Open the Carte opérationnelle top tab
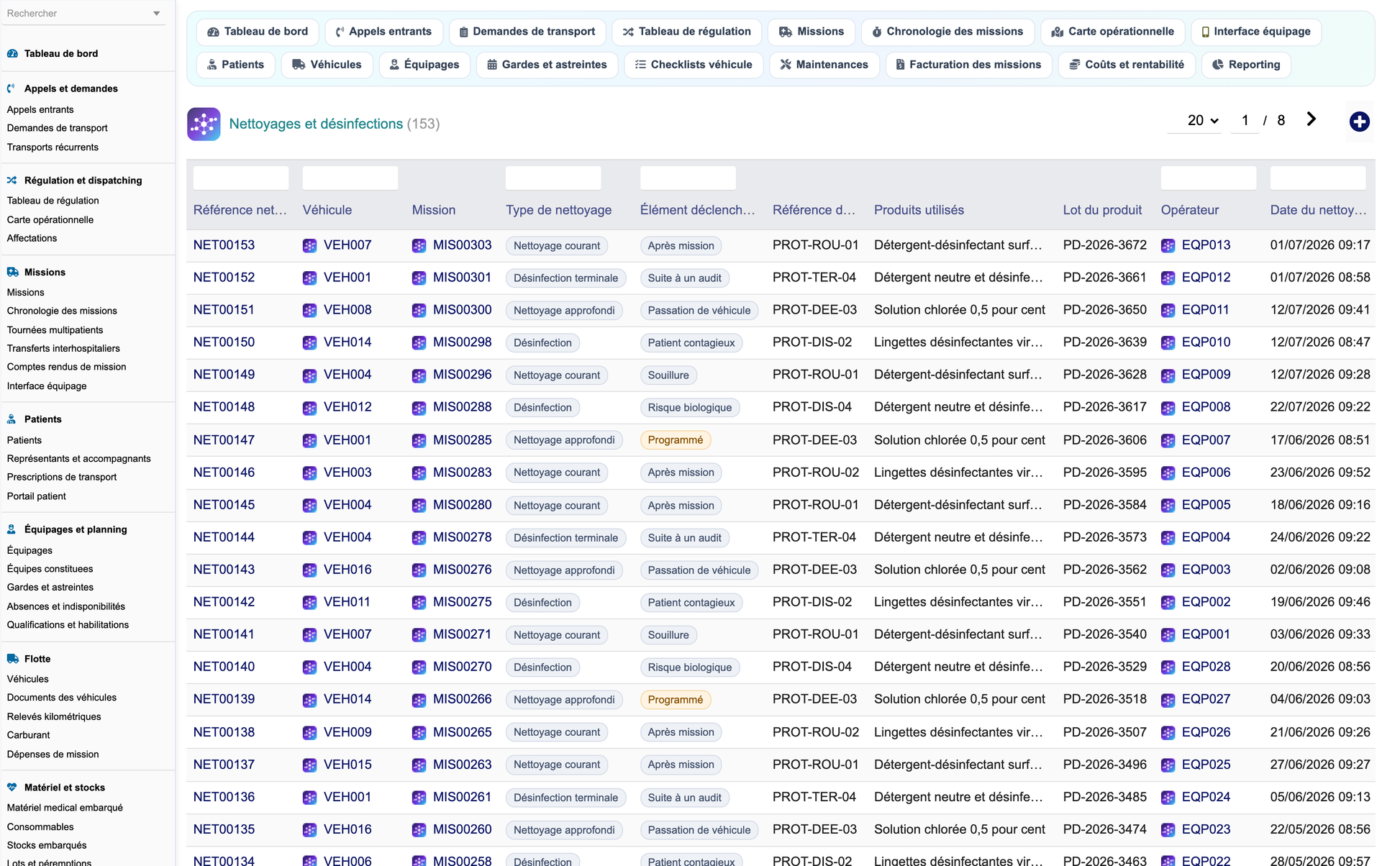 point(1112,32)
